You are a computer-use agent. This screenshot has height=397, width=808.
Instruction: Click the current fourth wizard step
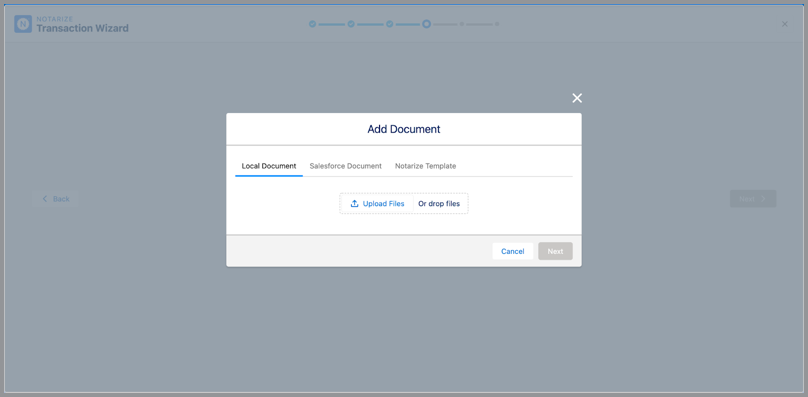pyautogui.click(x=426, y=24)
